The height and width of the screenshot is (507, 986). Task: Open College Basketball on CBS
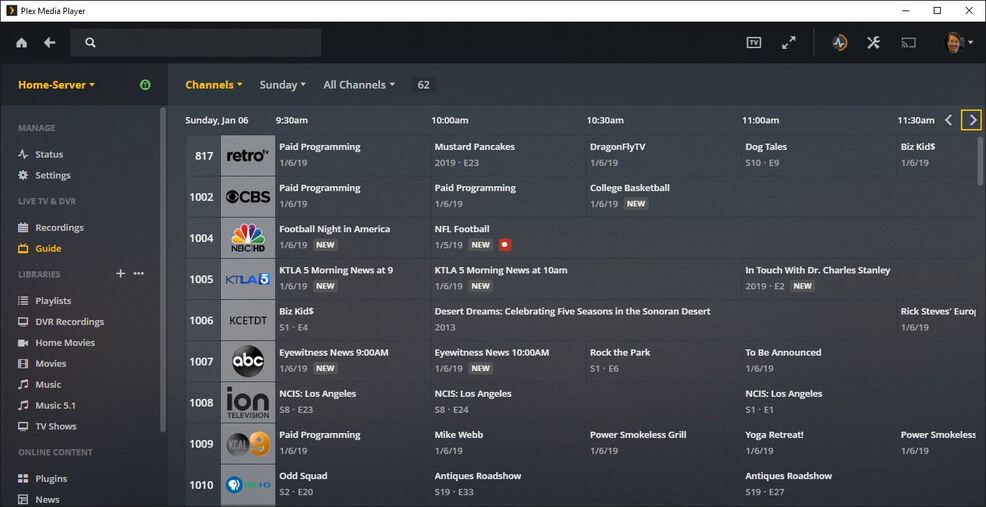coord(783,196)
